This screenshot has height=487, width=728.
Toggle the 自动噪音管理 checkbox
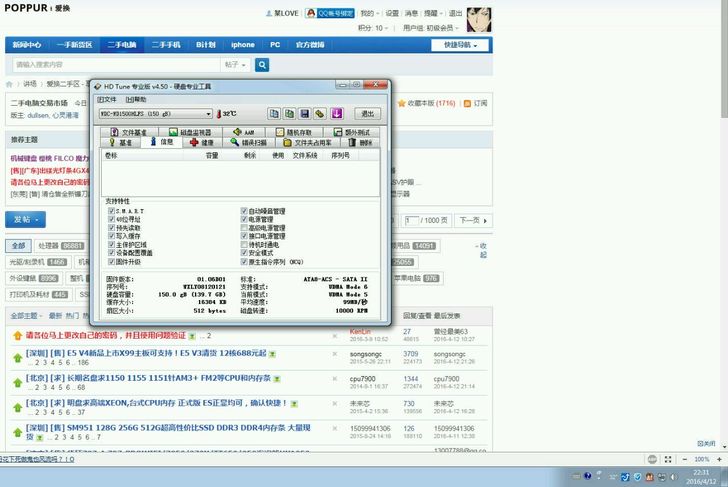[x=244, y=211]
